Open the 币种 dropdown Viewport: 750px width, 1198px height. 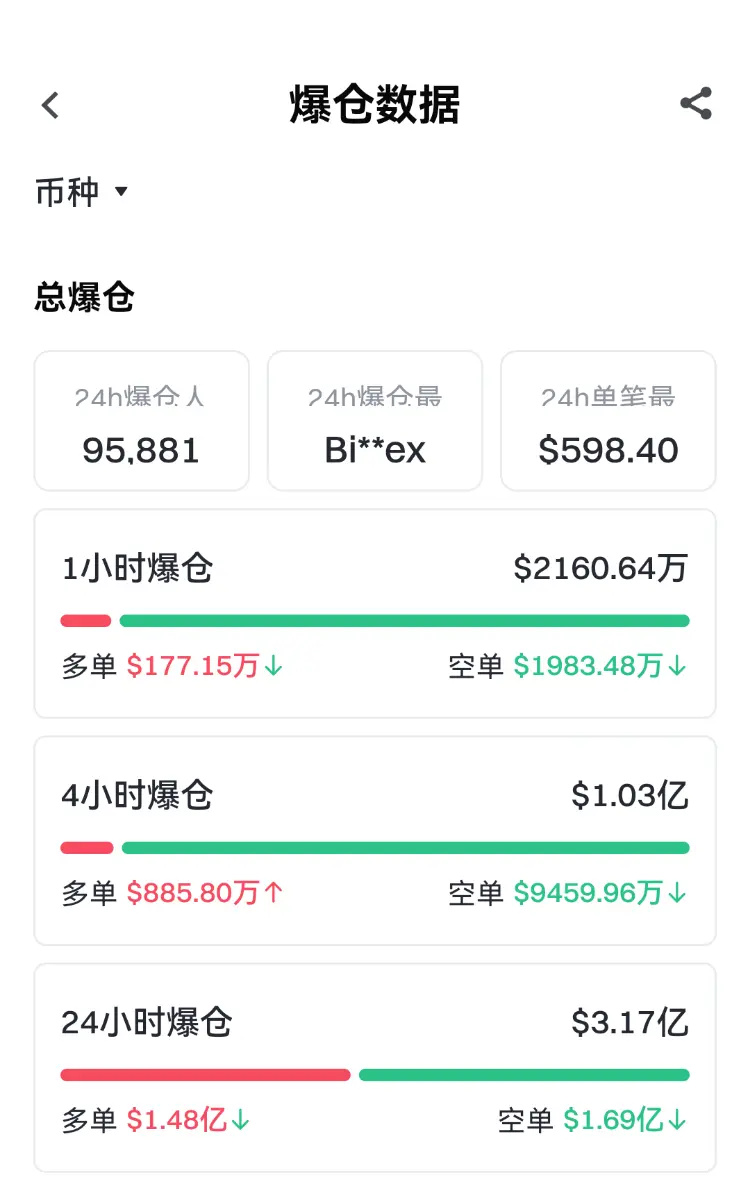pos(68,191)
